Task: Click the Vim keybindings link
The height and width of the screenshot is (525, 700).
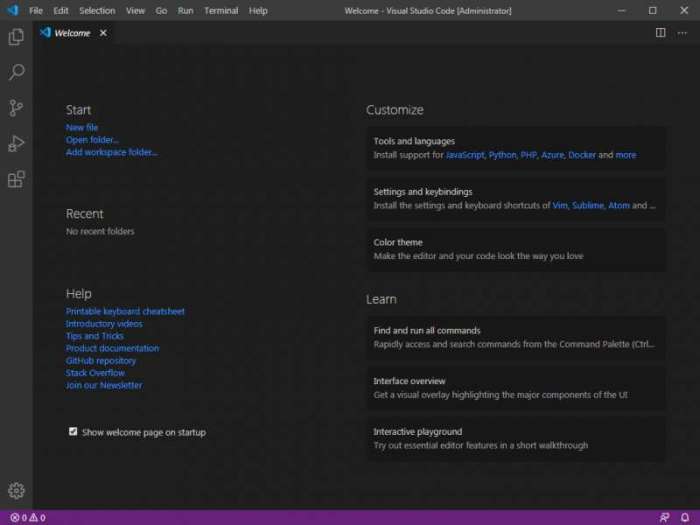Action: pyautogui.click(x=560, y=205)
